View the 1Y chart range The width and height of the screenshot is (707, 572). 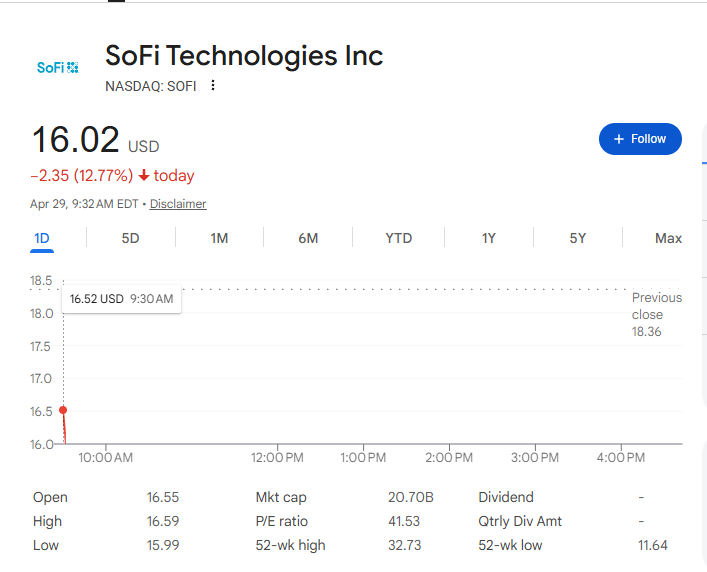click(489, 238)
